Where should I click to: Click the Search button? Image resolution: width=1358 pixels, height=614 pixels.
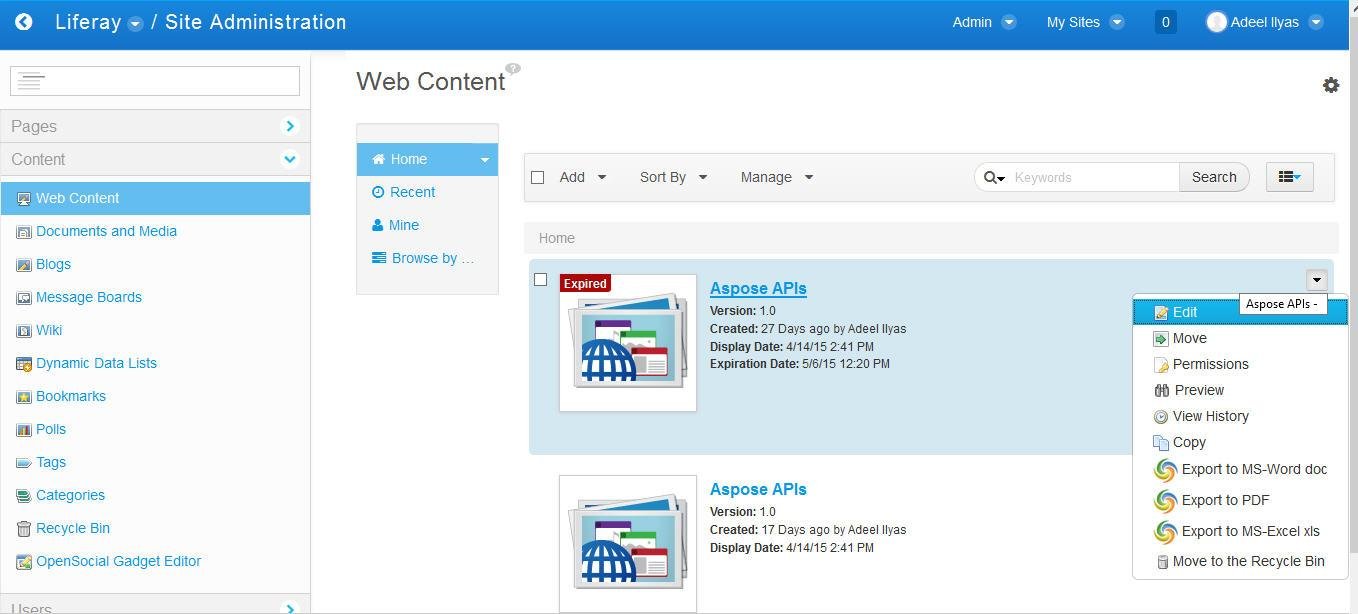1214,177
